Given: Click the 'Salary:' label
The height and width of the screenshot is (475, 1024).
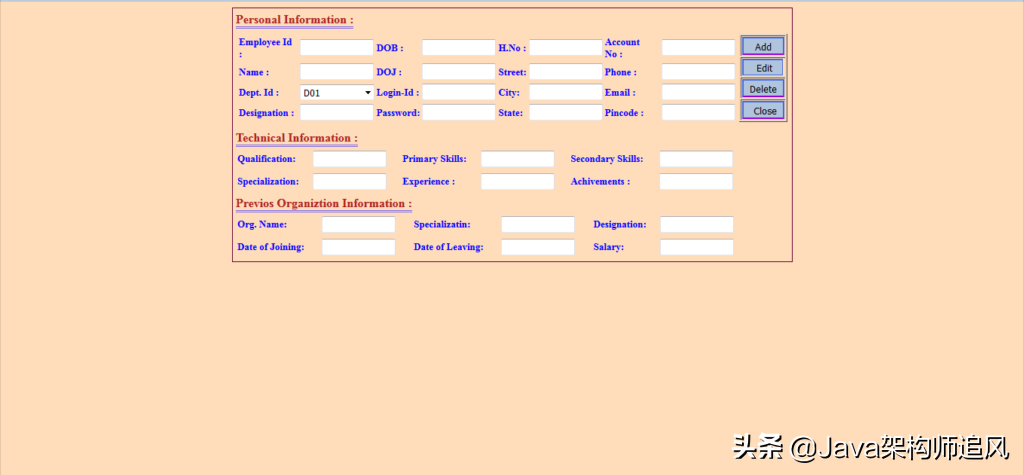Looking at the screenshot, I should (609, 247).
